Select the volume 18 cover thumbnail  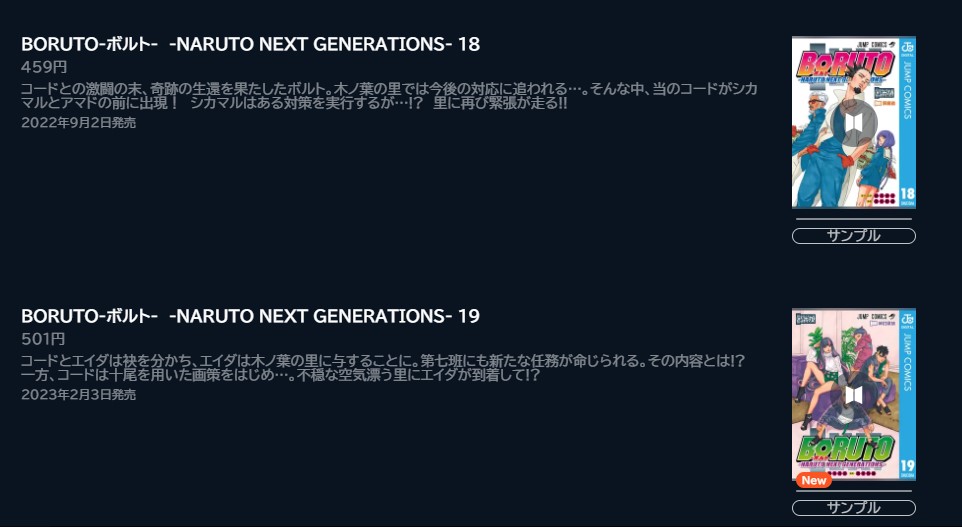pyautogui.click(x=853, y=122)
